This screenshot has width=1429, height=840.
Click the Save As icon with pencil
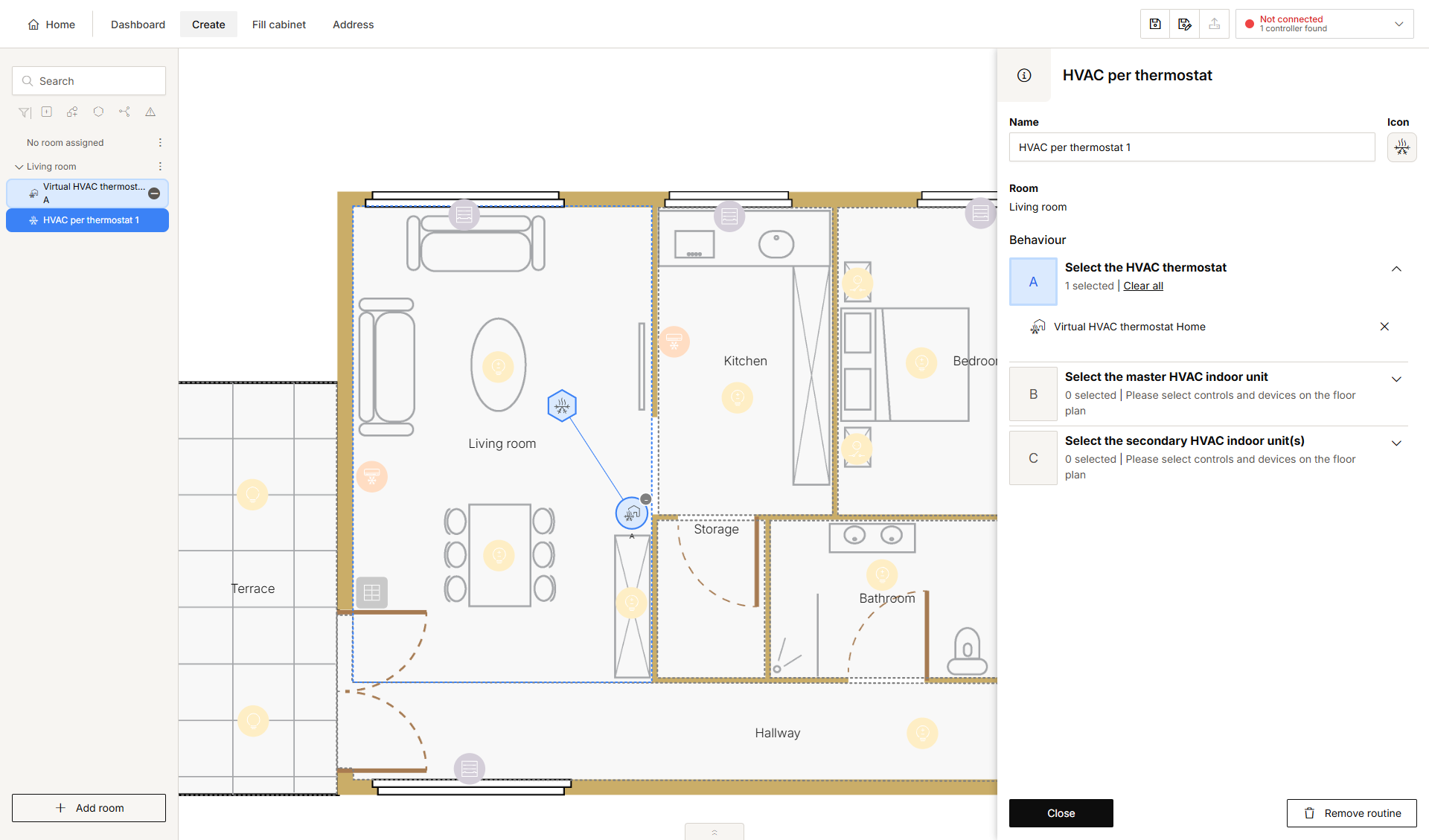point(1185,24)
